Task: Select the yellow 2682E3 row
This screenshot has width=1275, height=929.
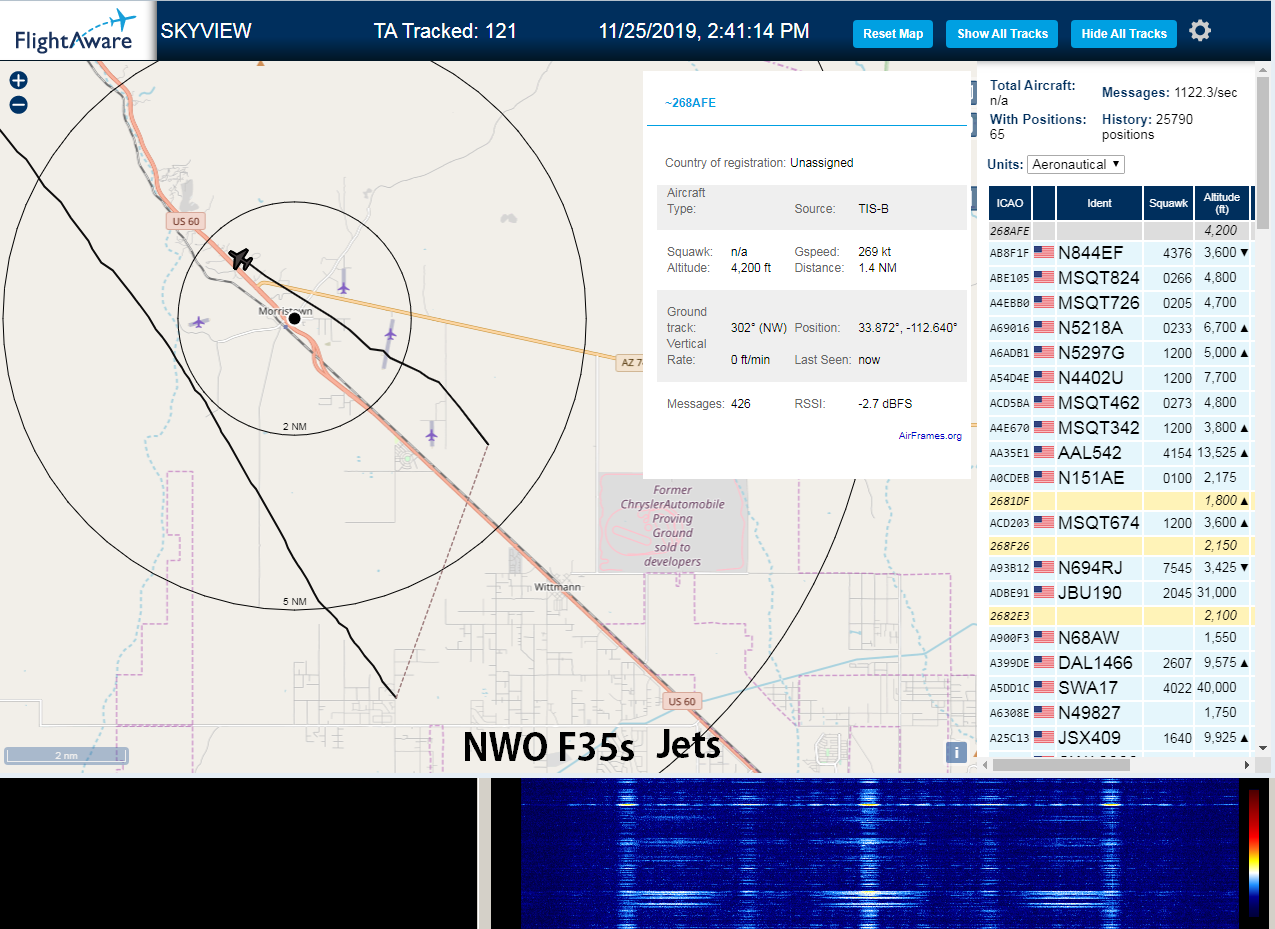Action: (1120, 615)
